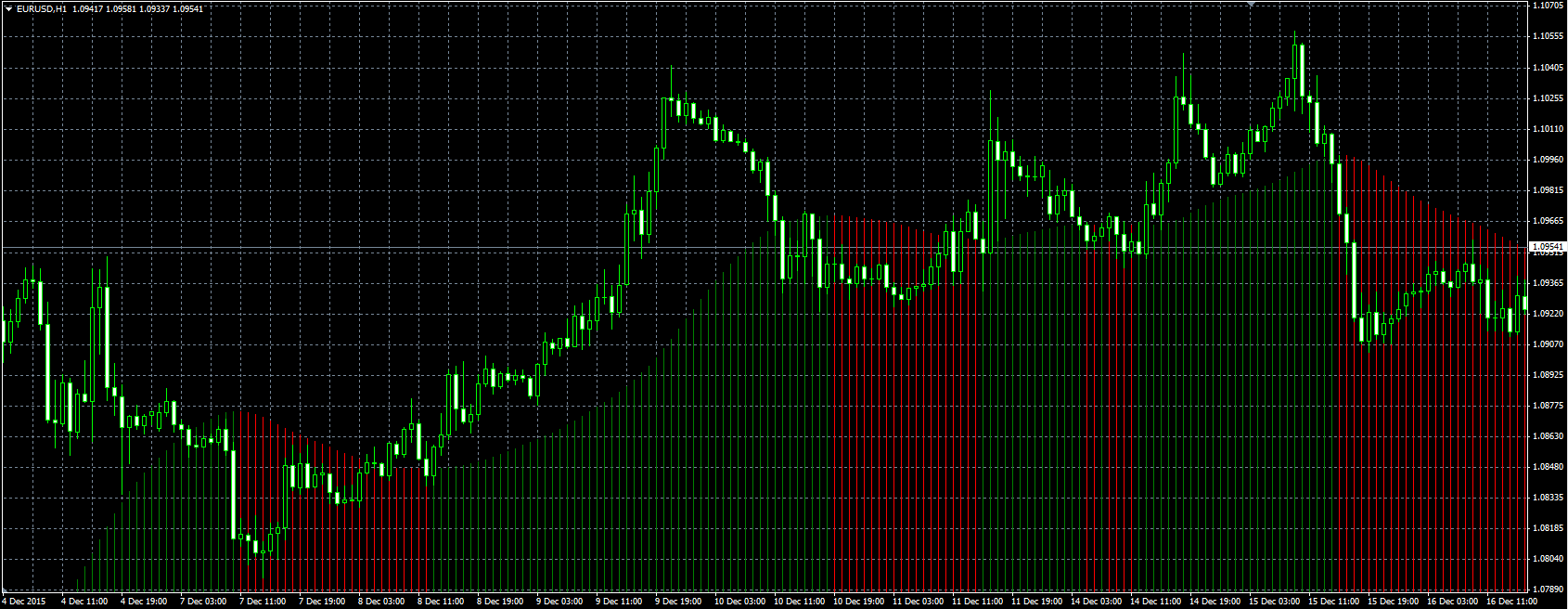This screenshot has height=609, width=1568.
Task: Click the 1.10555 price axis label
Action: pos(1547,36)
